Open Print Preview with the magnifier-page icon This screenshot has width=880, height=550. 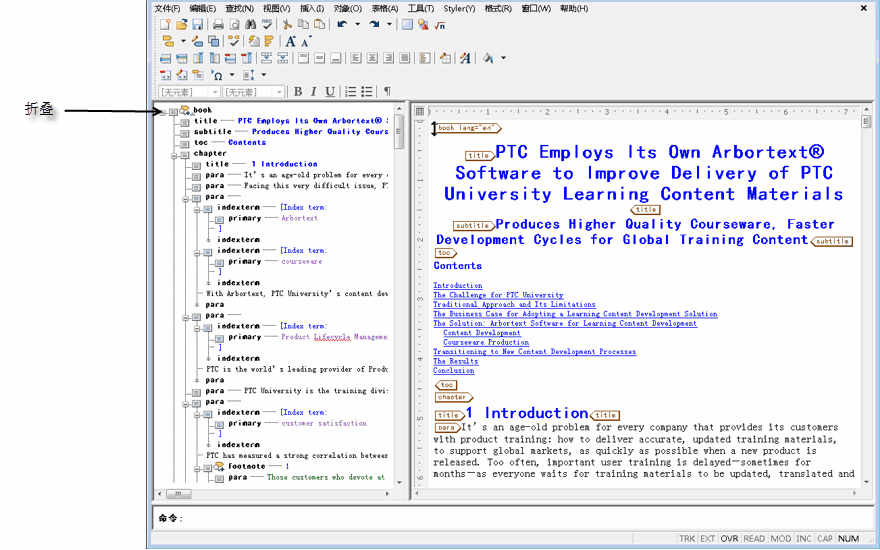point(235,25)
